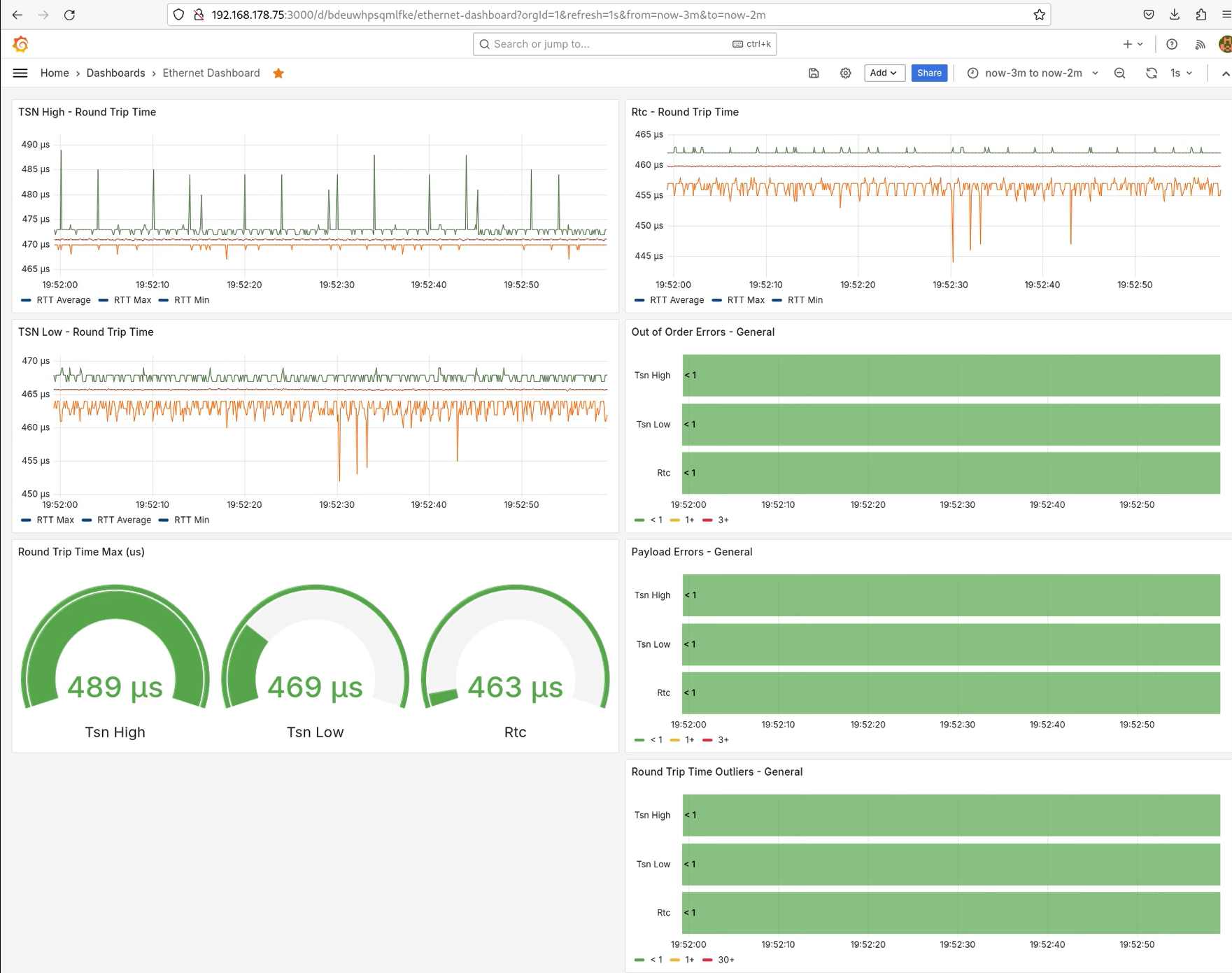
Task: Click the save dashboard icon
Action: click(x=814, y=73)
